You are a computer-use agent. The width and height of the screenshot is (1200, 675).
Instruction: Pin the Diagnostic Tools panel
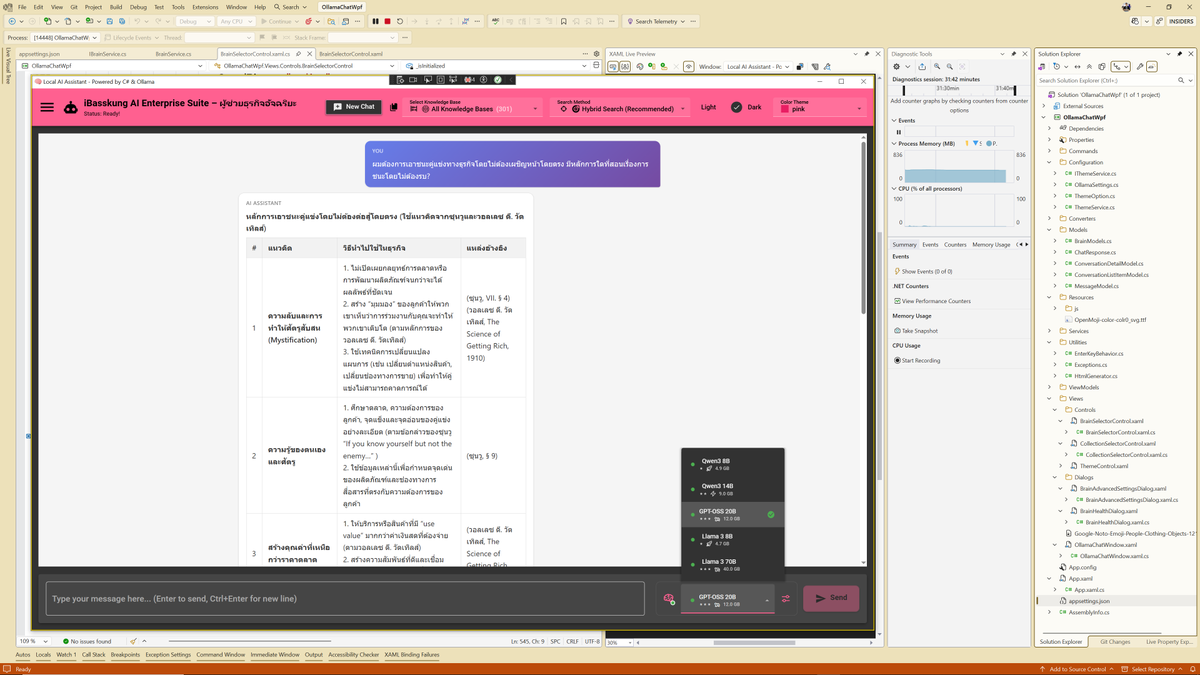click(x=1014, y=54)
